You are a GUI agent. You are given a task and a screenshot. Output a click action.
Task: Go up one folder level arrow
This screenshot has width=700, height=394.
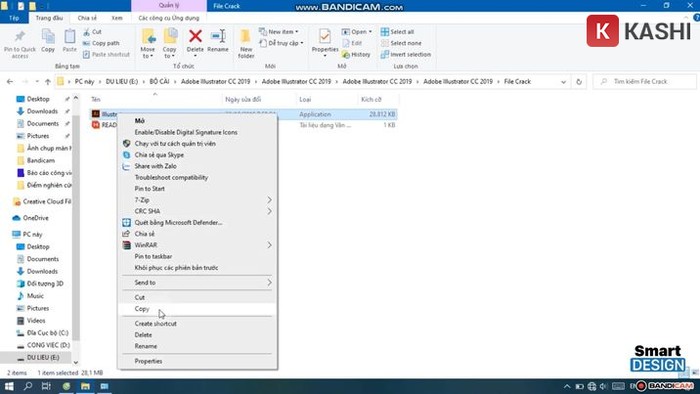click(48, 82)
